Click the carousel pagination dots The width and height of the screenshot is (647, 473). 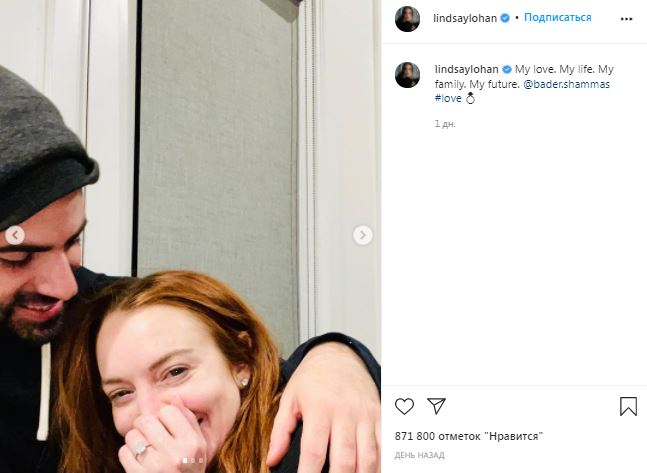tap(189, 460)
